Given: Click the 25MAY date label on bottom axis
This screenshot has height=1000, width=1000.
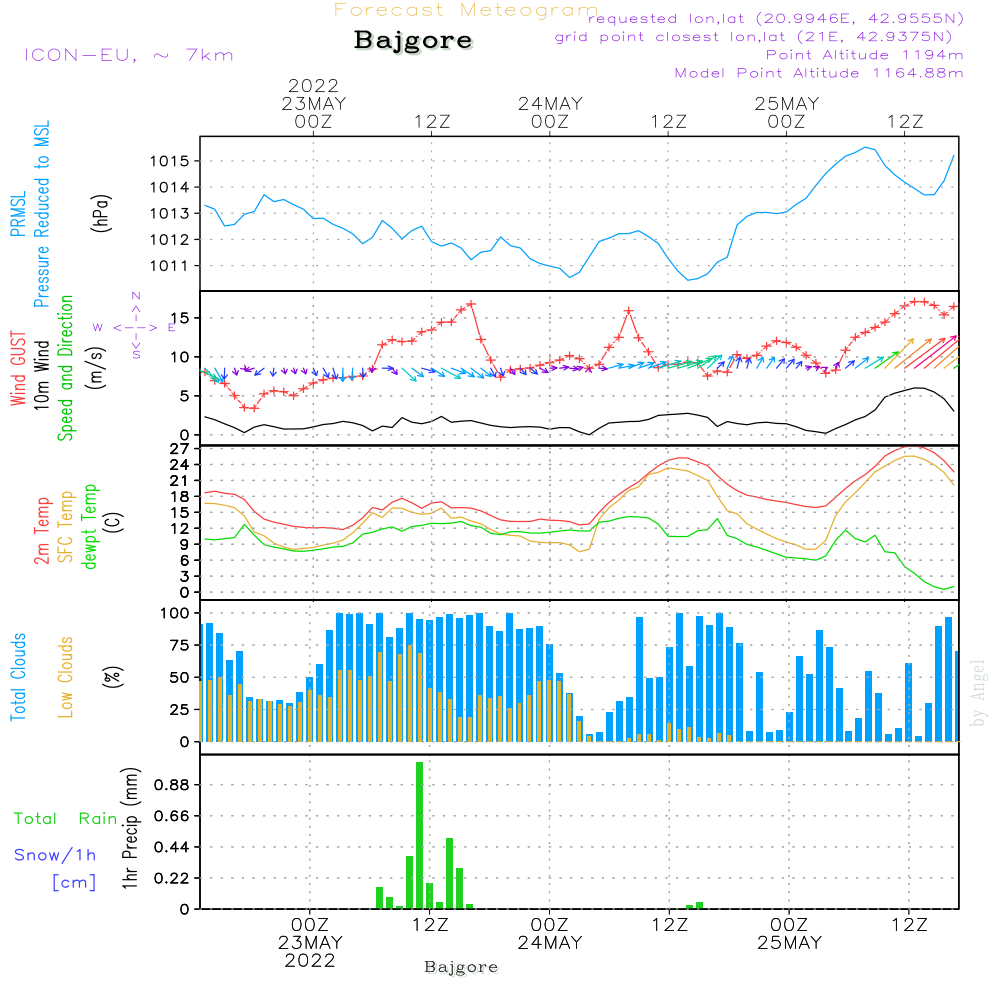Looking at the screenshot, I should (x=788, y=942).
